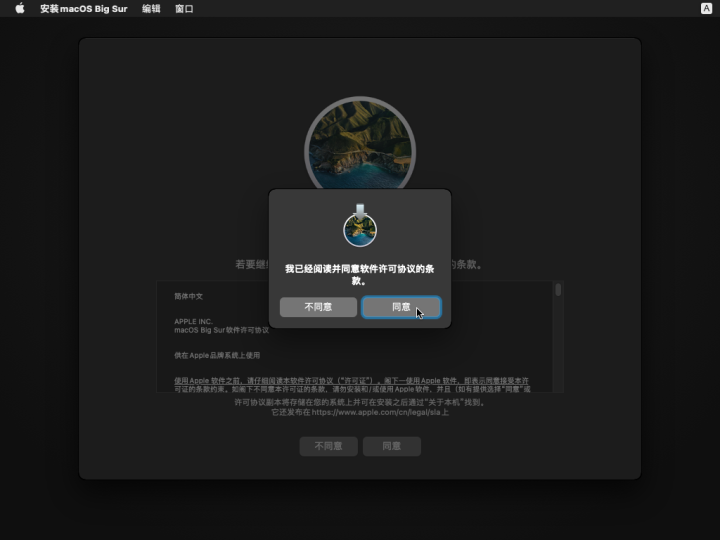Click the 供在Apple品牌系统上使用 line
720x540 pixels.
(x=217, y=355)
